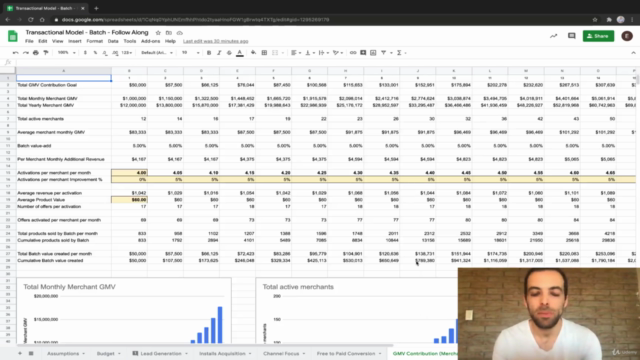This screenshot has height=360, width=640.
Task: Open the font size dropdown
Action: (191, 53)
